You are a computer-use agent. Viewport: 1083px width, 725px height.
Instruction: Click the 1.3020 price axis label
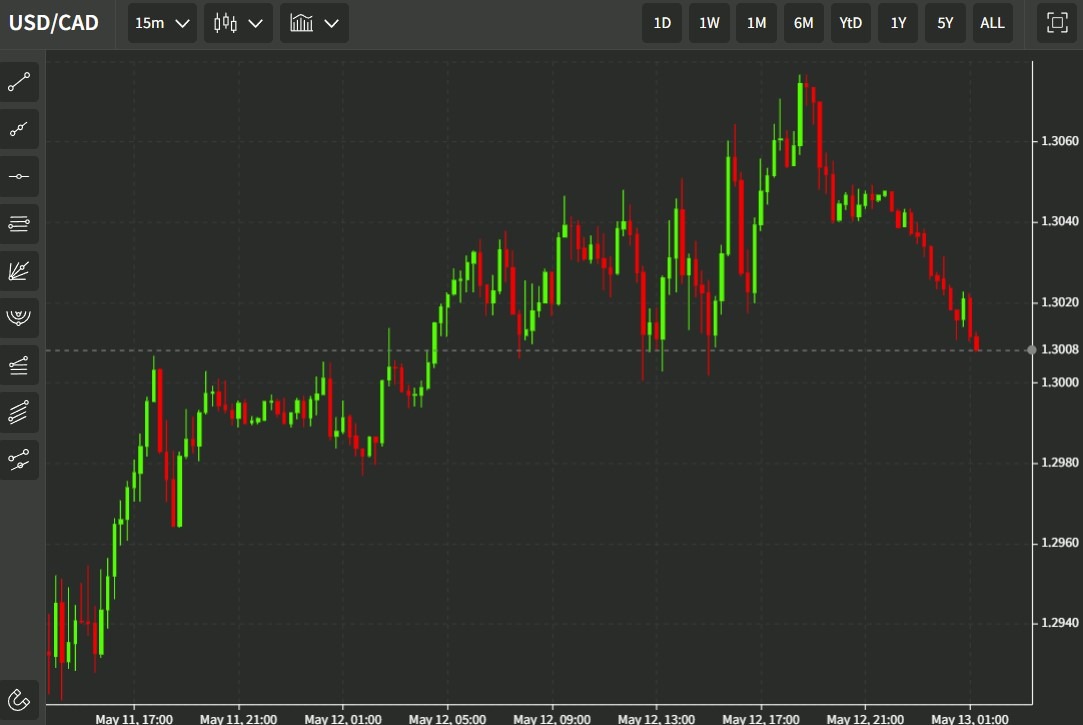click(1060, 302)
